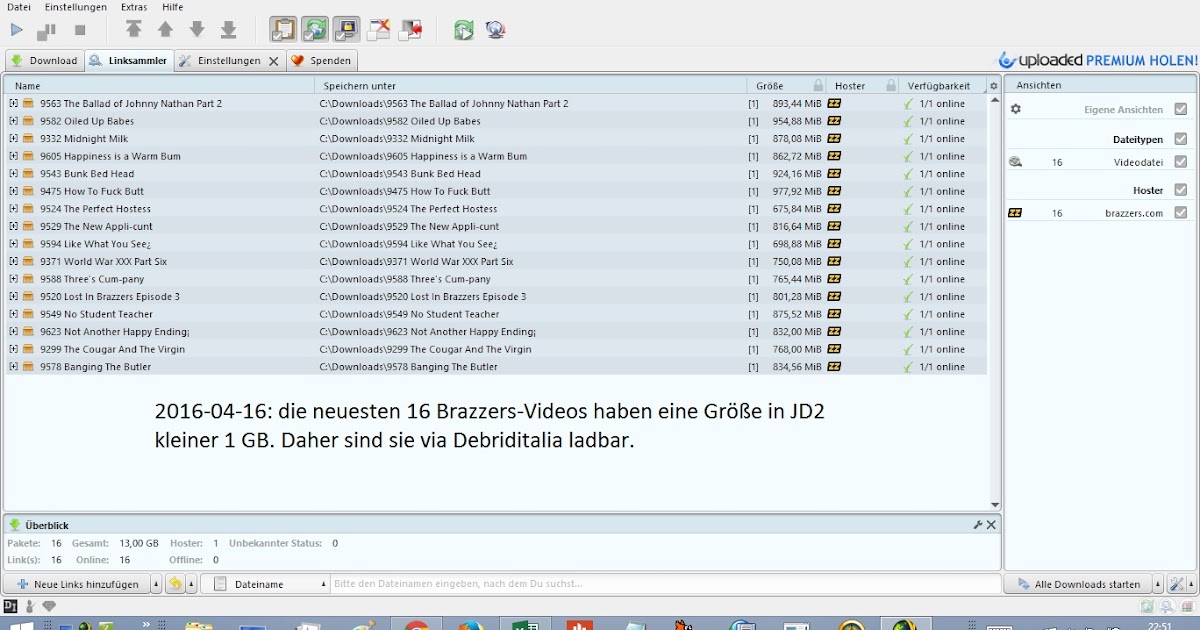This screenshot has width=1200, height=630.
Task: Toggle the red-arrow toolbar option icon
Action: 410,30
